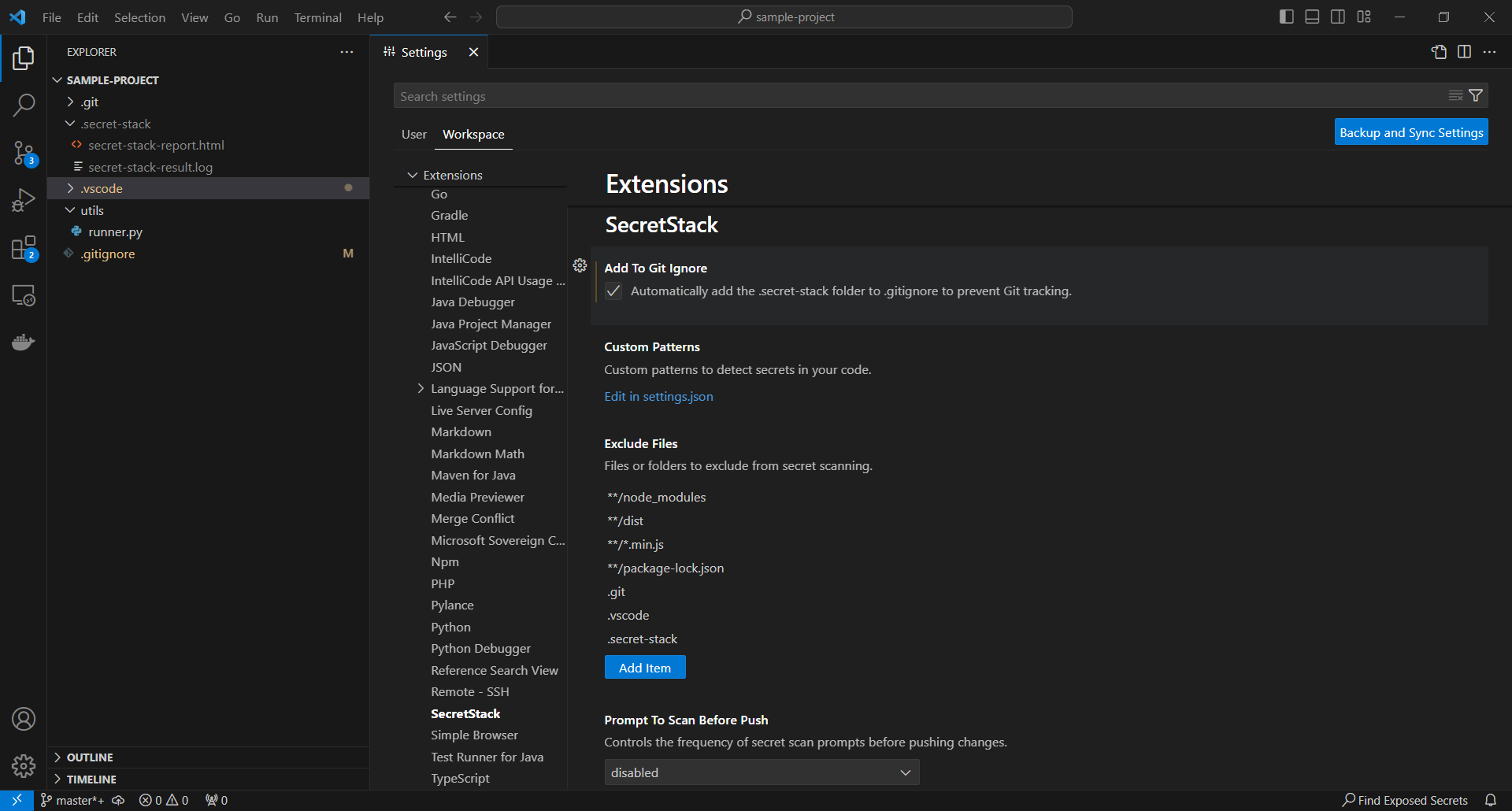Screen dimensions: 1512x811
Task: Open the .gitignore file
Action: coord(208,254)
